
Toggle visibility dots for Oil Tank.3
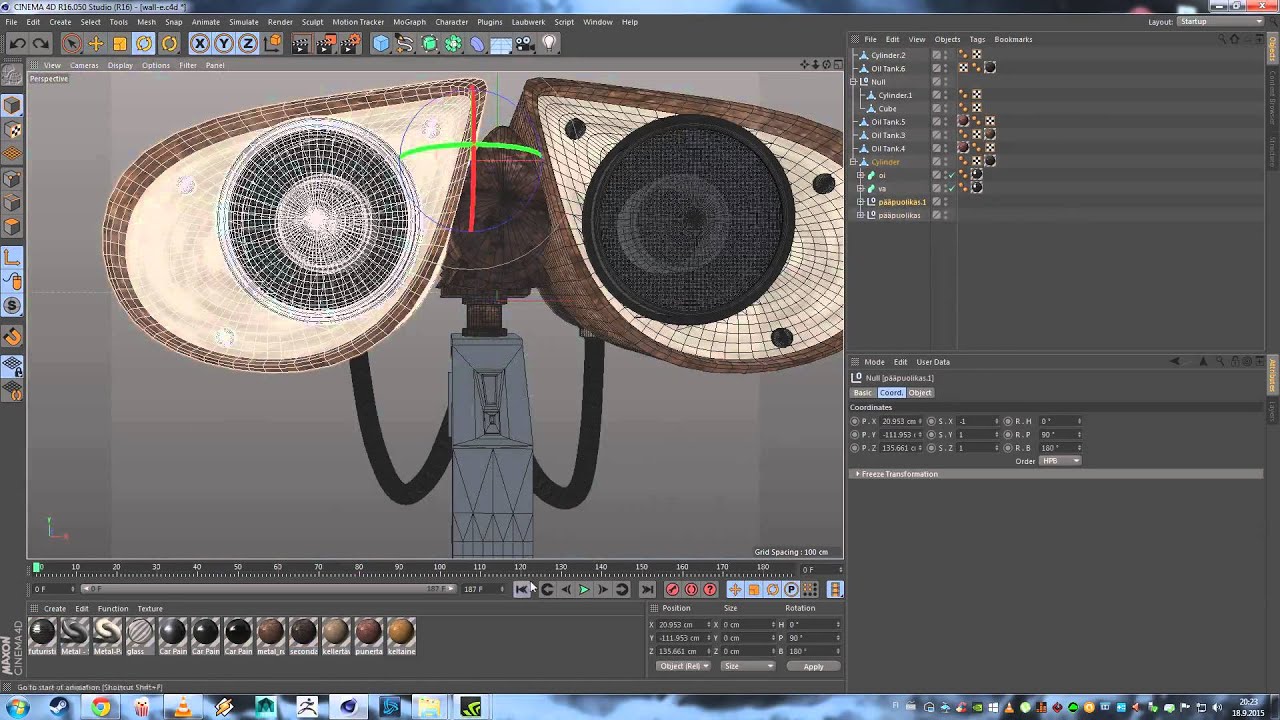(945, 135)
